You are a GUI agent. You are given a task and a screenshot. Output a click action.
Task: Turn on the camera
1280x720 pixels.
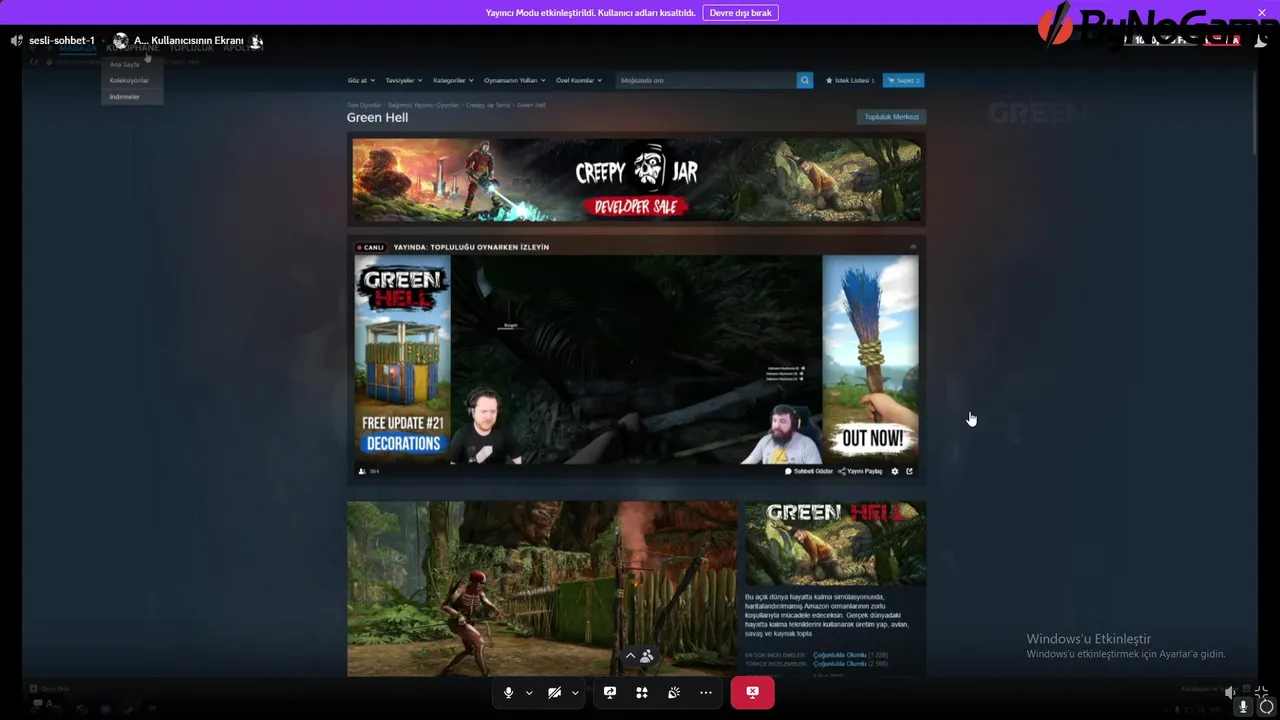[554, 692]
